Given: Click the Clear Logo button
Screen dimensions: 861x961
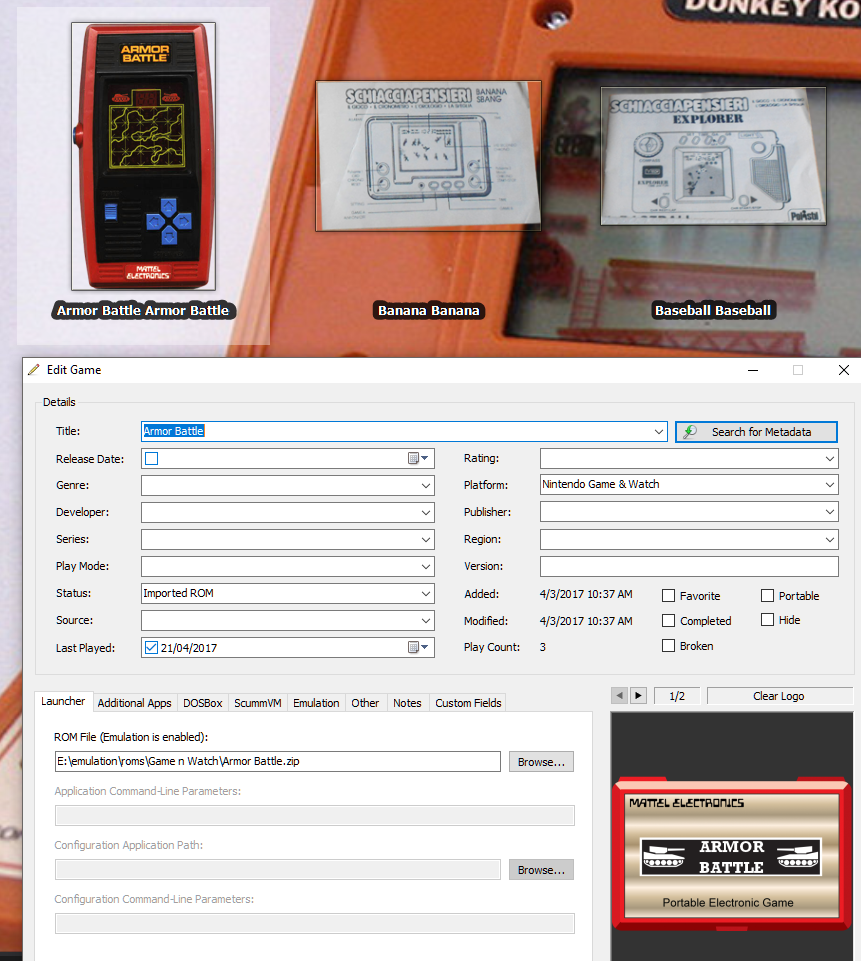Looking at the screenshot, I should [779, 696].
